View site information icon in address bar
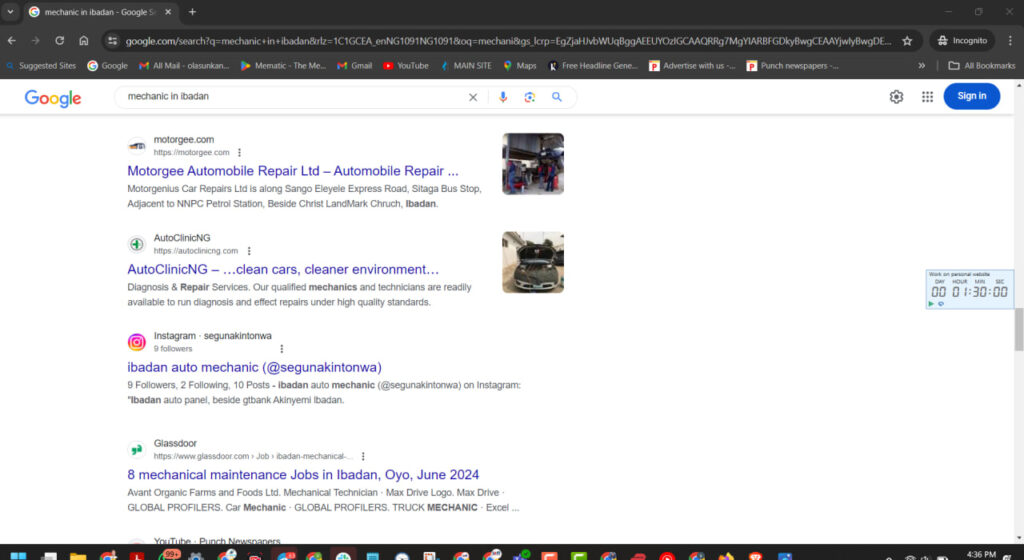This screenshot has height=560, width=1024. [112, 40]
